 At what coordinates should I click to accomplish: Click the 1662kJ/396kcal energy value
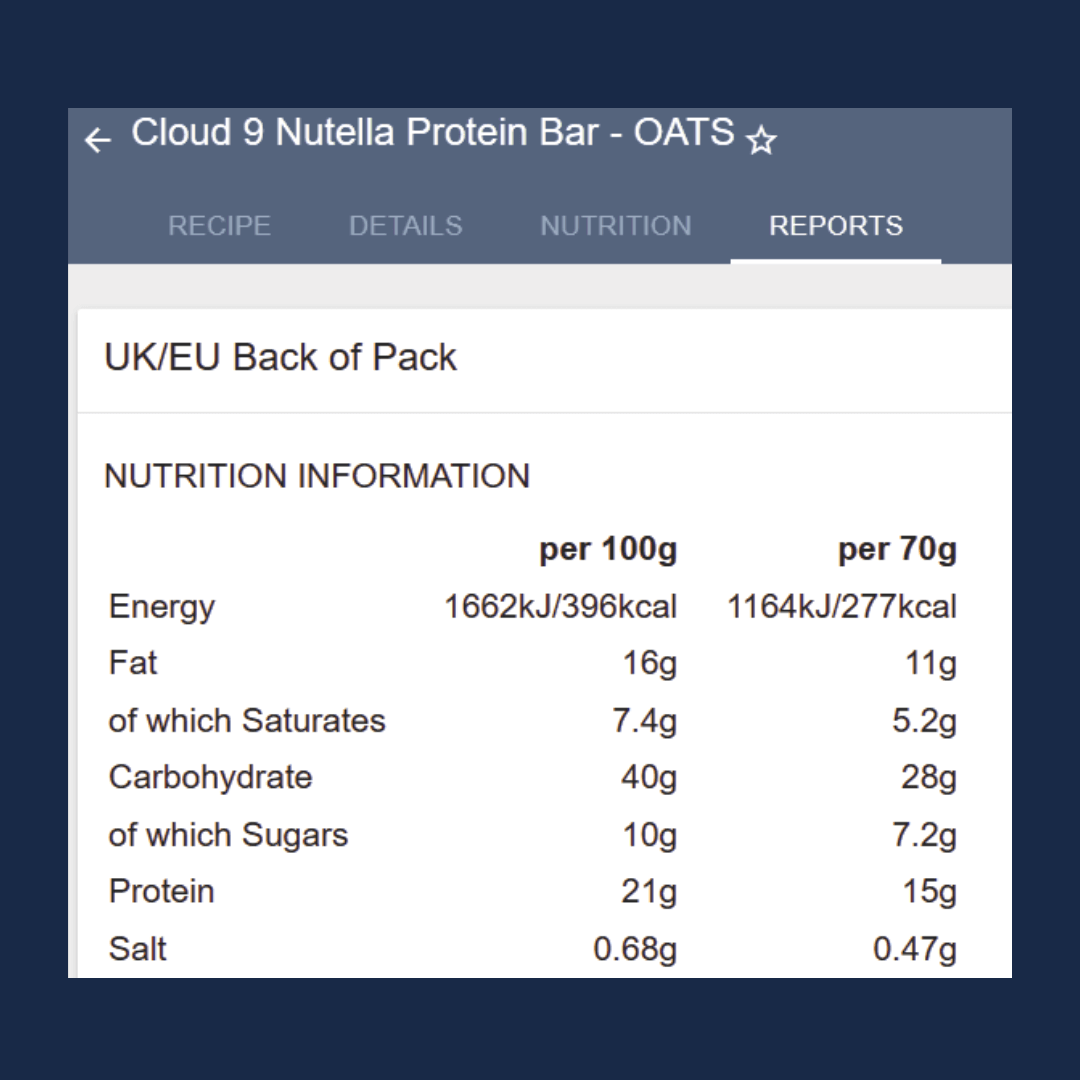560,607
